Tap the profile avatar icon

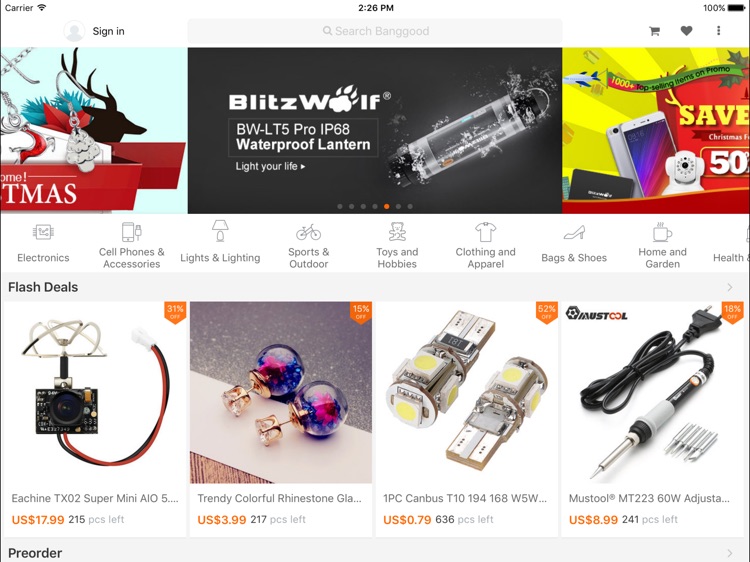[74, 31]
